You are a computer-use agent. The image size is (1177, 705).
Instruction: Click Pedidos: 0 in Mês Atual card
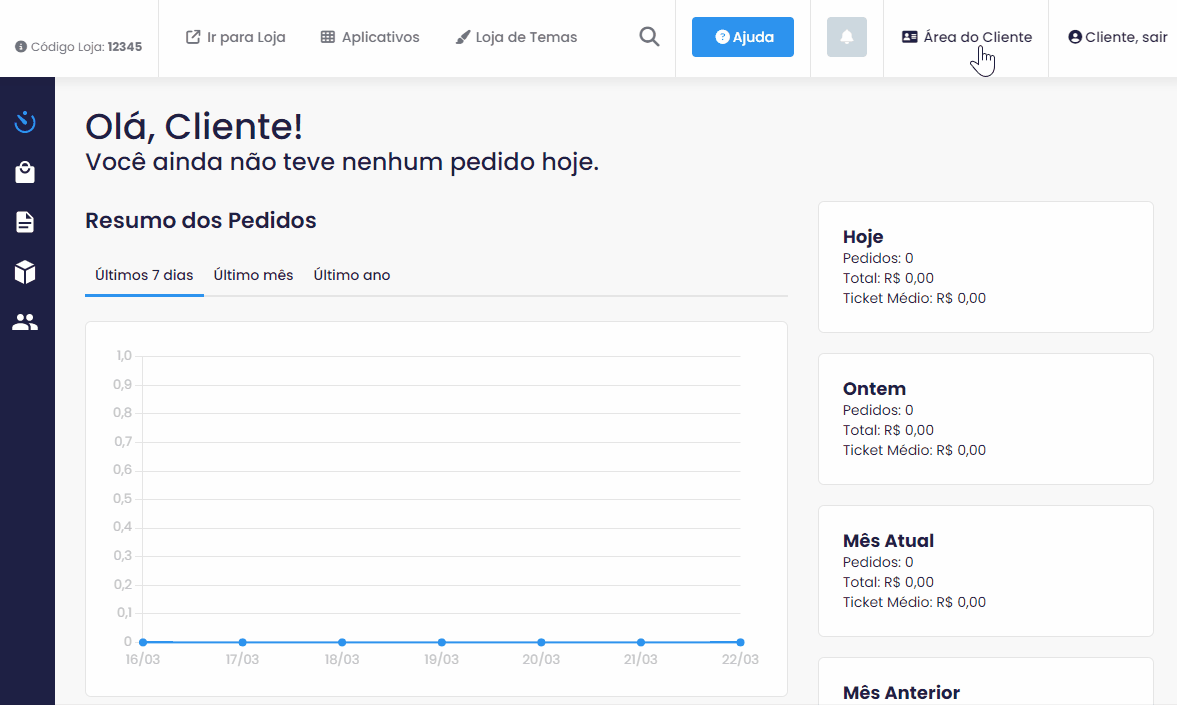coord(877,562)
